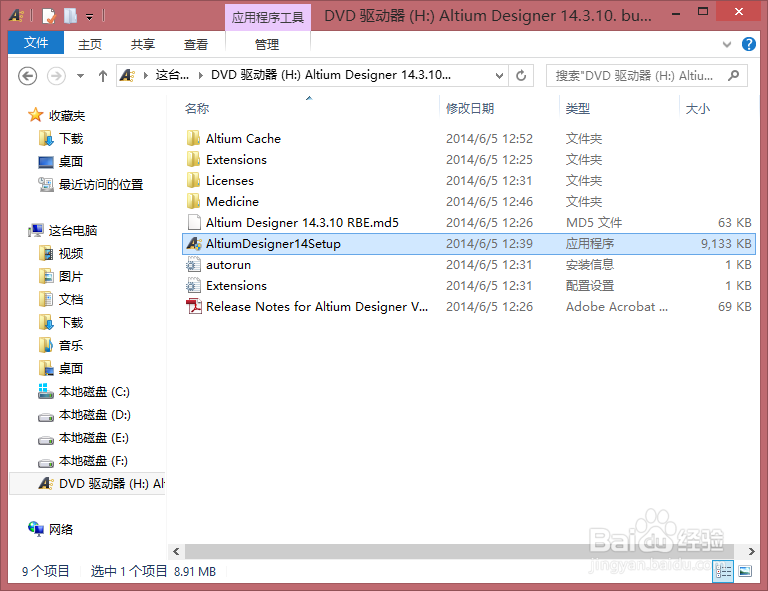This screenshot has height=591, width=768.
Task: Select the Extensions folder icon
Action: tap(193, 159)
